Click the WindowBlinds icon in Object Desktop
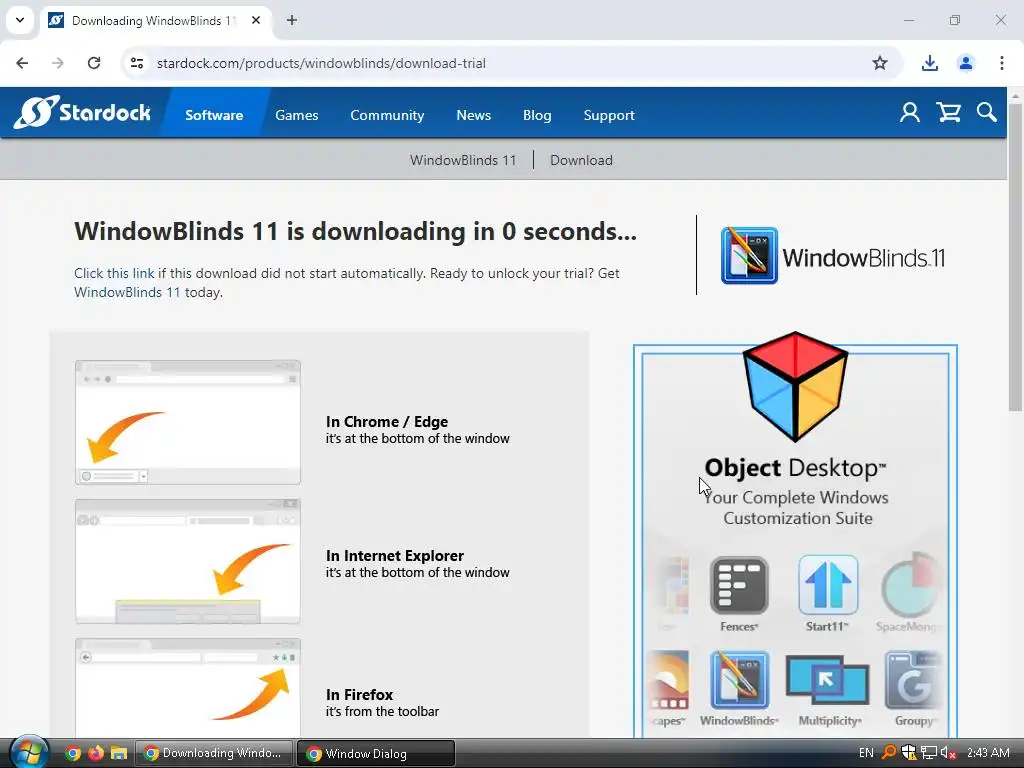 739,680
